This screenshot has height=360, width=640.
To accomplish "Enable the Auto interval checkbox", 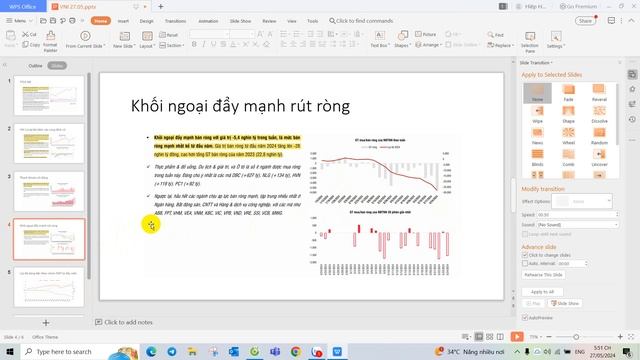I will tap(525, 264).
